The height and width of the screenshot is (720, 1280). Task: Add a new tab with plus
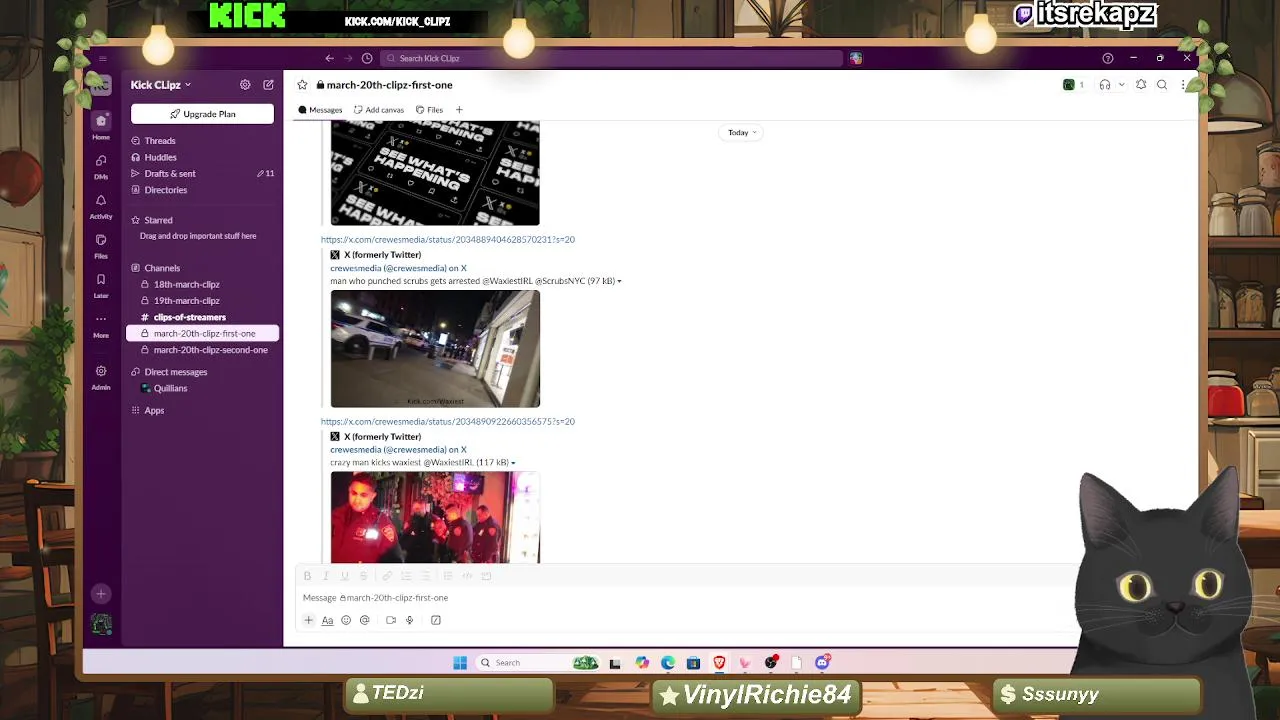tap(459, 110)
